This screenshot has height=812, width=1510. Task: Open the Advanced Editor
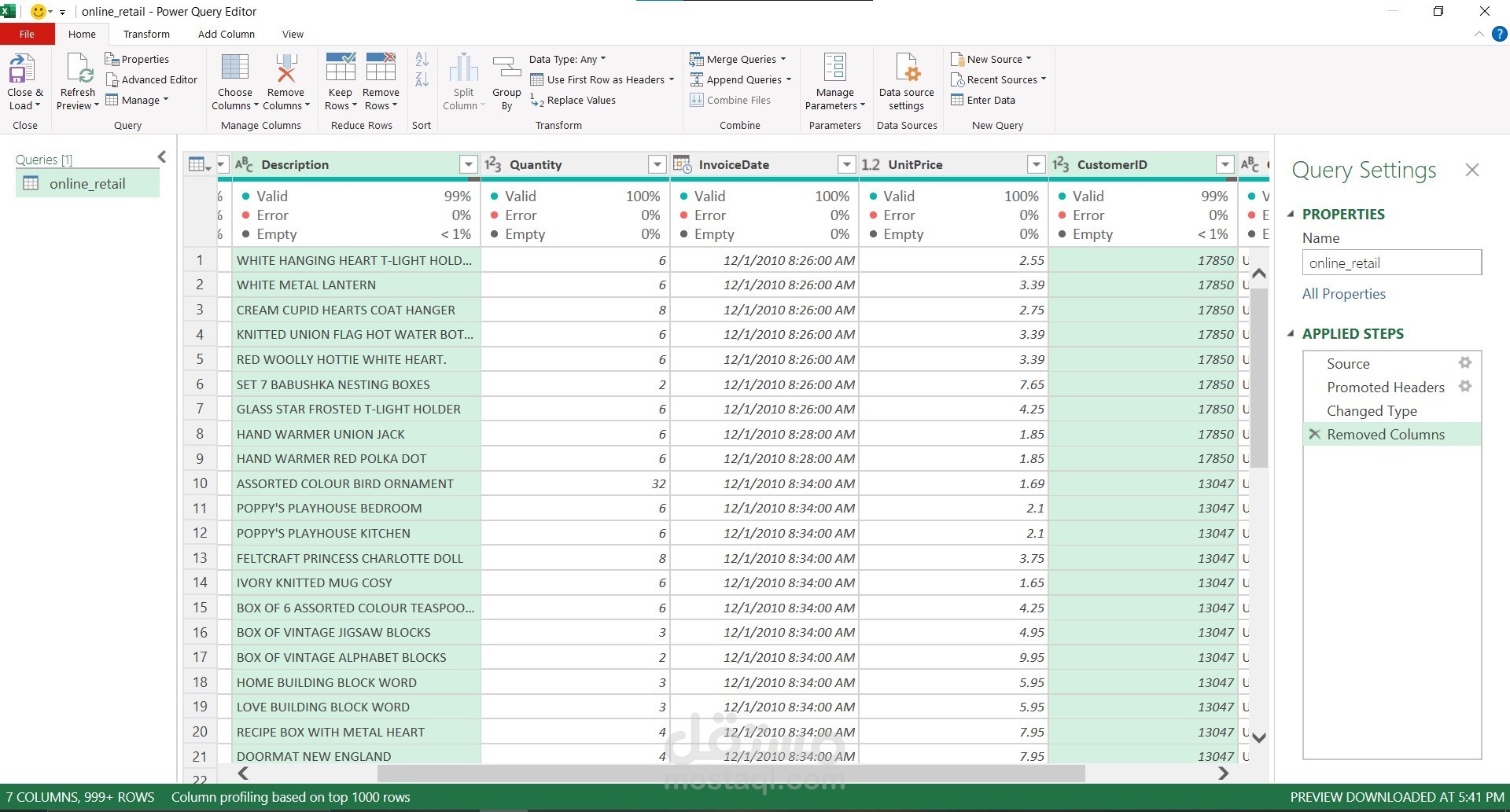point(151,79)
